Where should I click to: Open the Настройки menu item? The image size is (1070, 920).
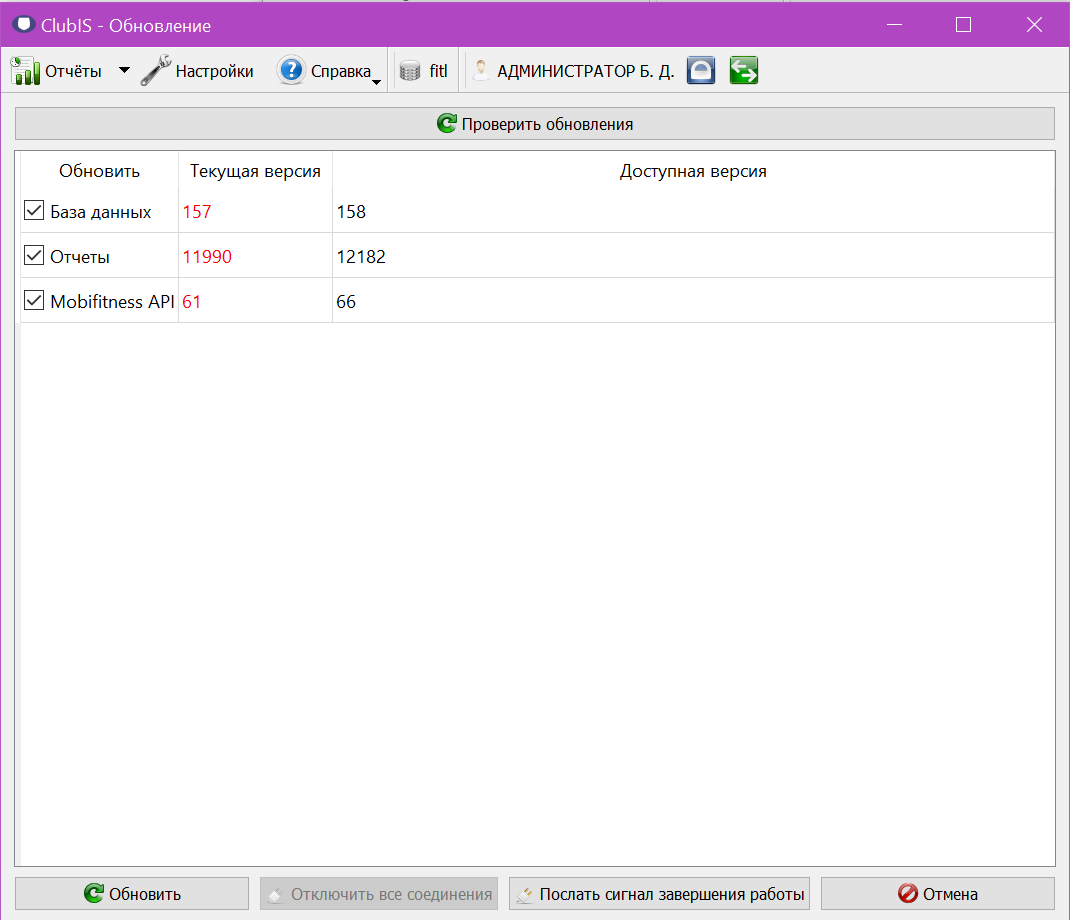click(214, 71)
